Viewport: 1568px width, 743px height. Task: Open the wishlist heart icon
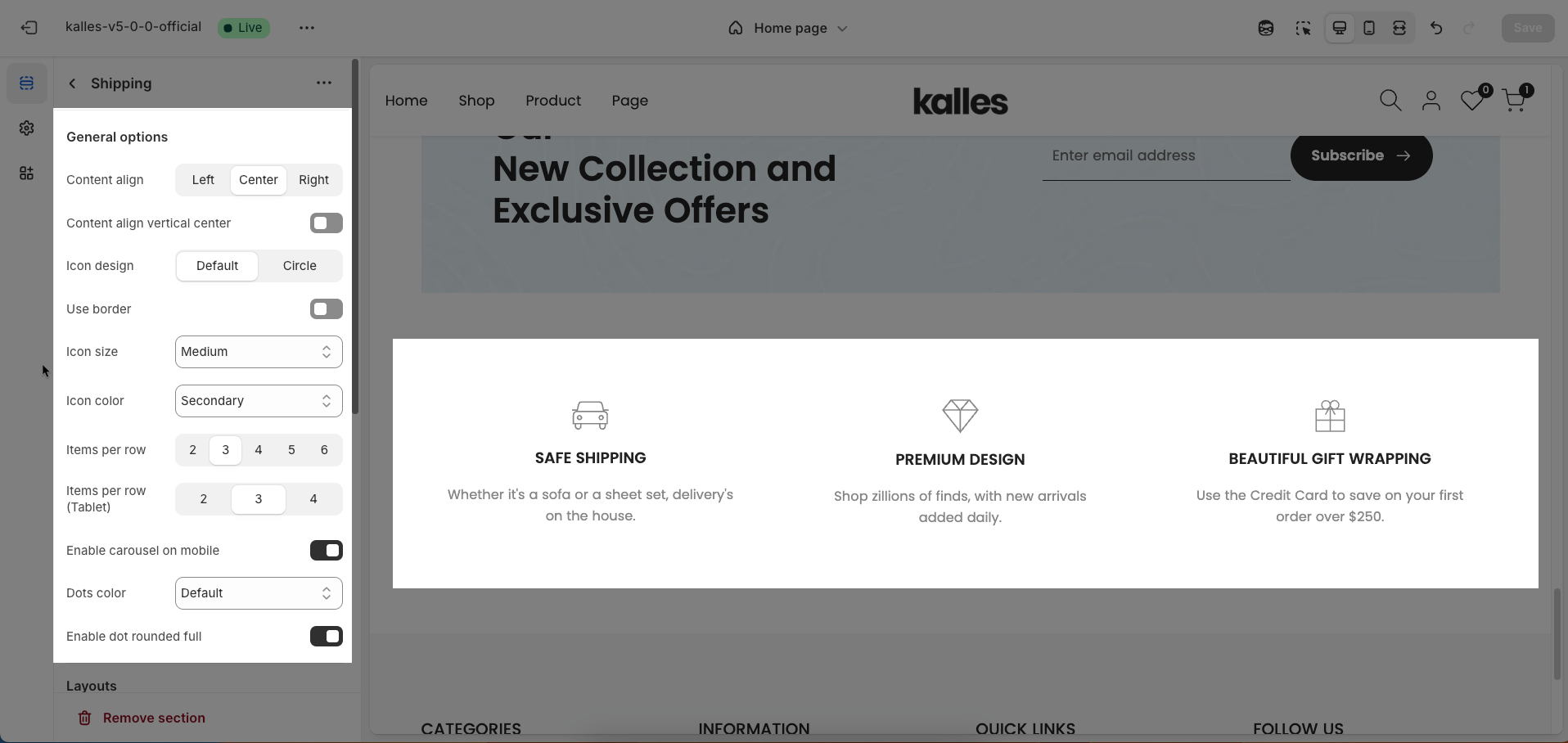coord(1472,101)
